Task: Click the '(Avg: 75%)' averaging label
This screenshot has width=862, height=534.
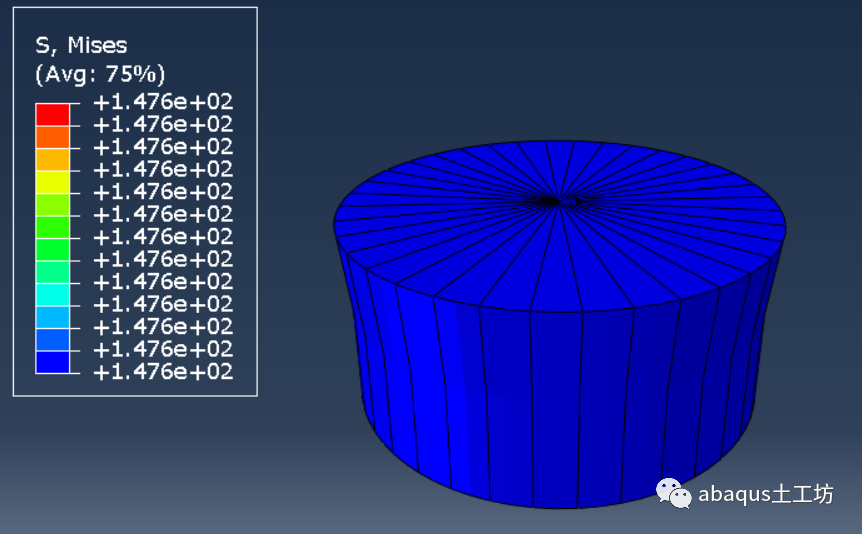Action: [100, 74]
